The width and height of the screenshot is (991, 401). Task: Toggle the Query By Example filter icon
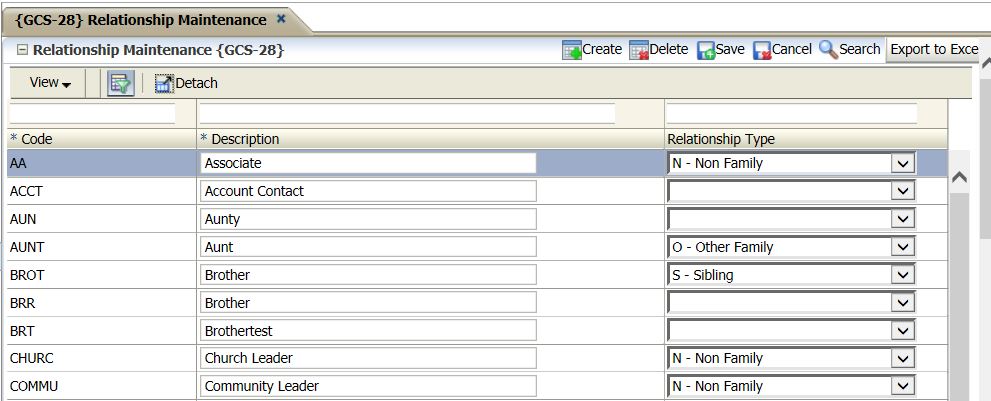(121, 84)
